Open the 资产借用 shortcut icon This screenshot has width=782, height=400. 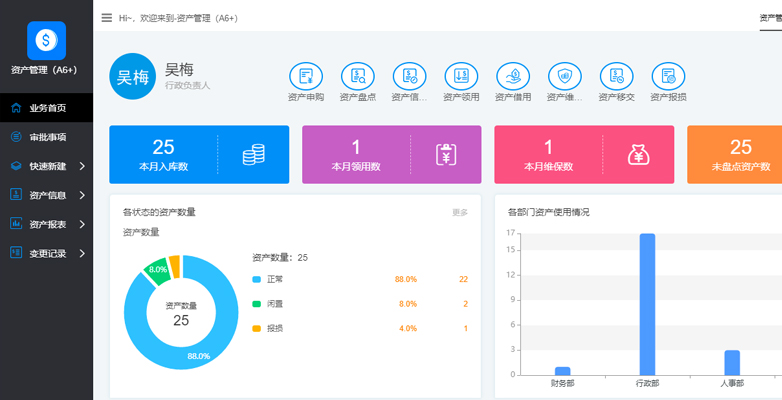tap(513, 76)
